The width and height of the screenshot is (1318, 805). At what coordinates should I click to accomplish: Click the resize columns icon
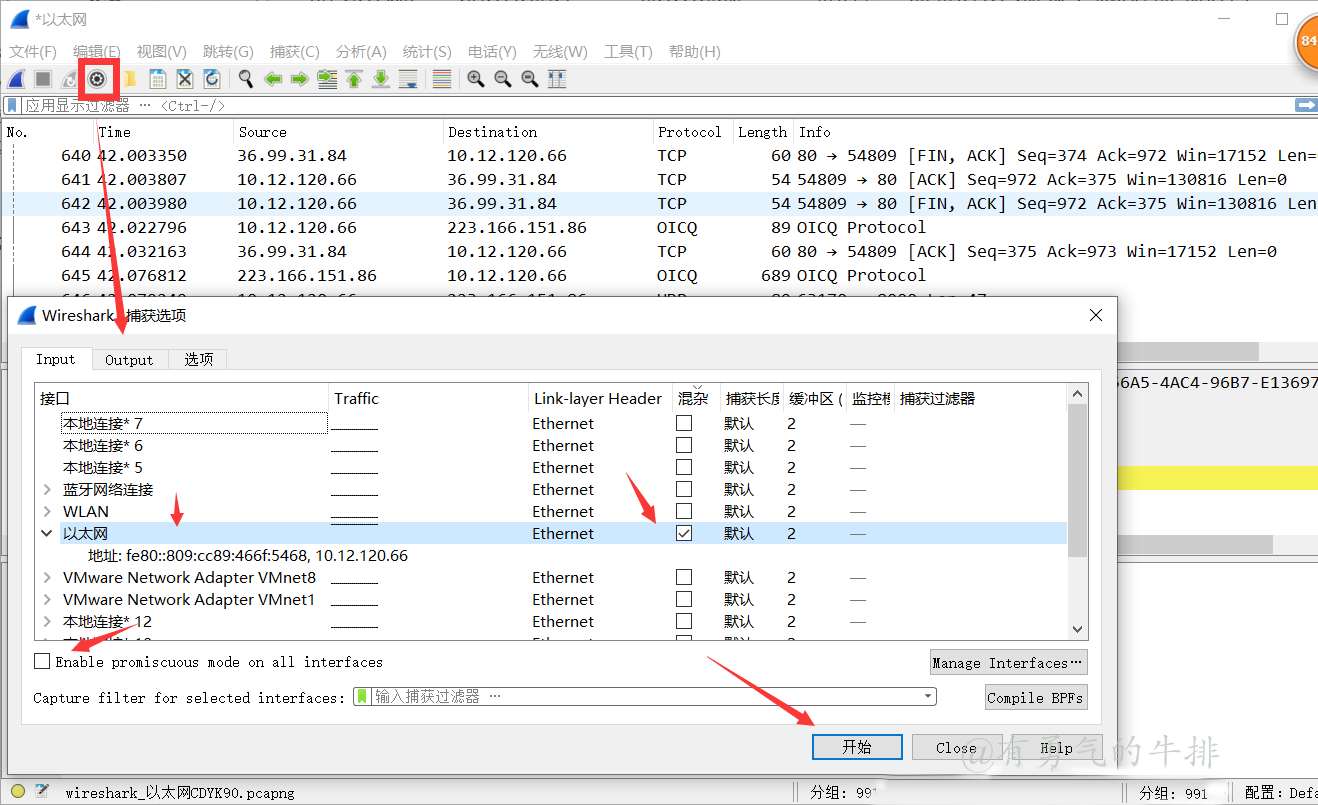pos(557,79)
